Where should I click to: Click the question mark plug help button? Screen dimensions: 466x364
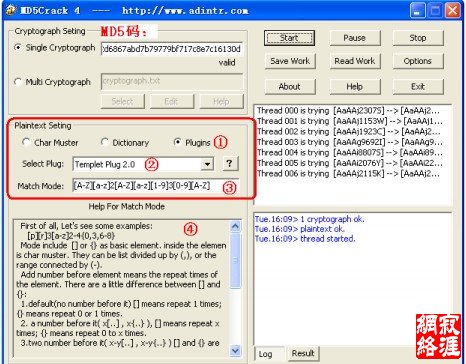tap(229, 164)
